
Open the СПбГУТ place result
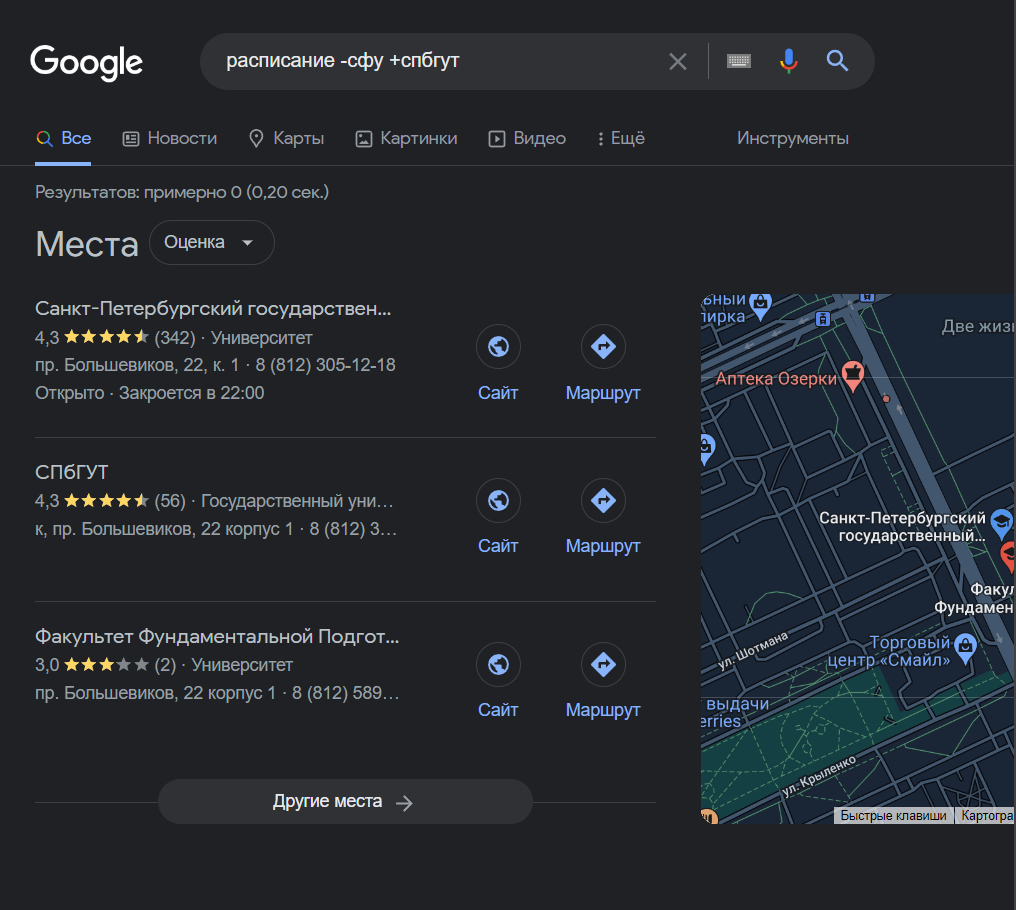point(72,472)
